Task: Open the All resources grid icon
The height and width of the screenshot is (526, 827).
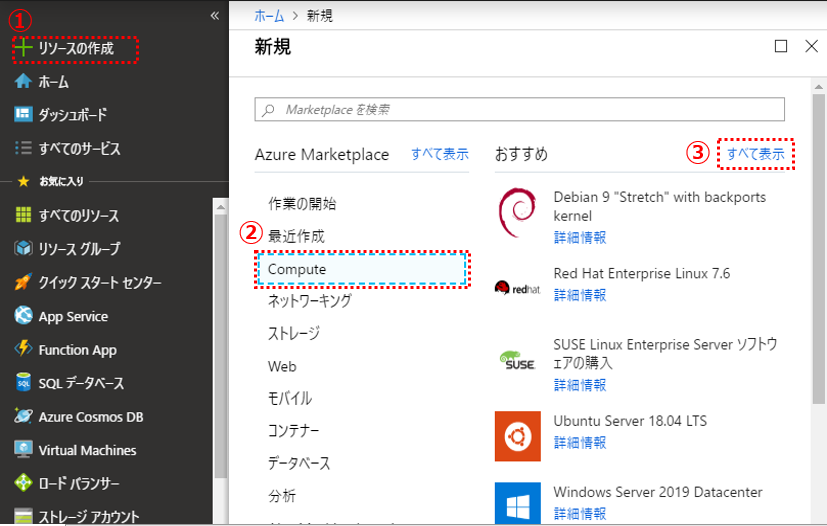Action: pyautogui.click(x=23, y=215)
